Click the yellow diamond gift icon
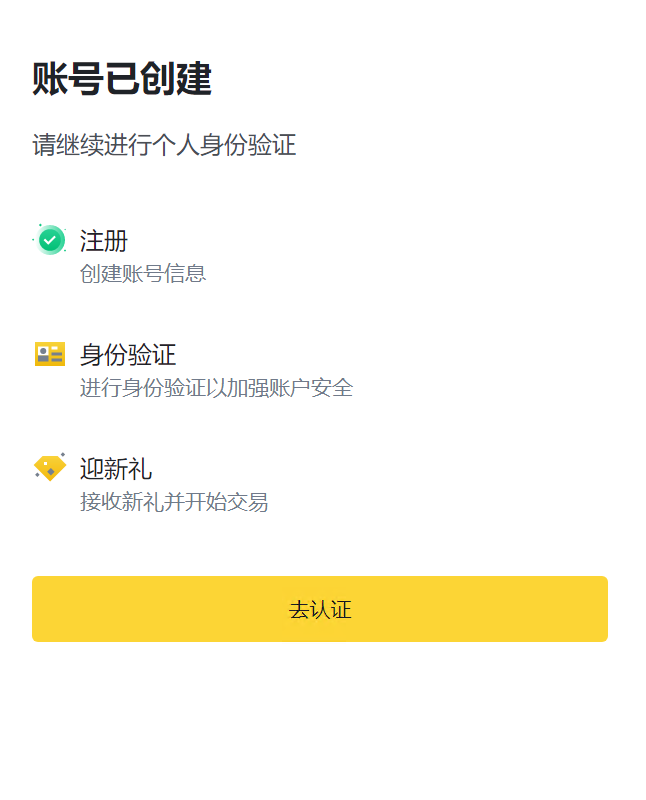This screenshot has width=646, height=800. tap(49, 468)
